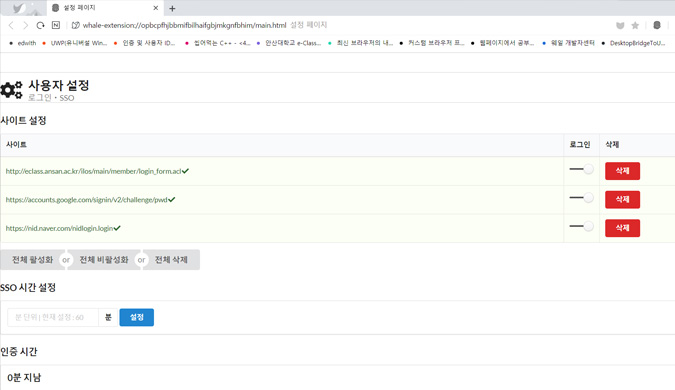Open the 웹페이지에서 공부... bookmark
This screenshot has width=675, height=390.
coord(502,43)
